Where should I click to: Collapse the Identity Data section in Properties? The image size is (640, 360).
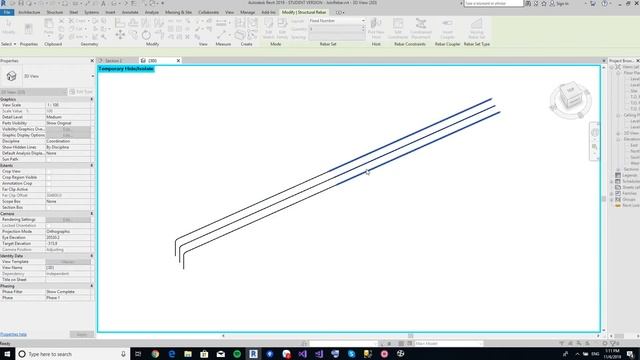(x=91, y=256)
